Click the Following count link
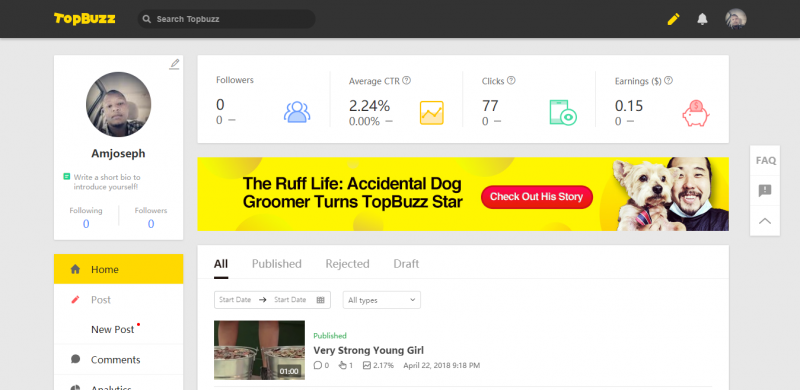This screenshot has width=800, height=390. 86,224
